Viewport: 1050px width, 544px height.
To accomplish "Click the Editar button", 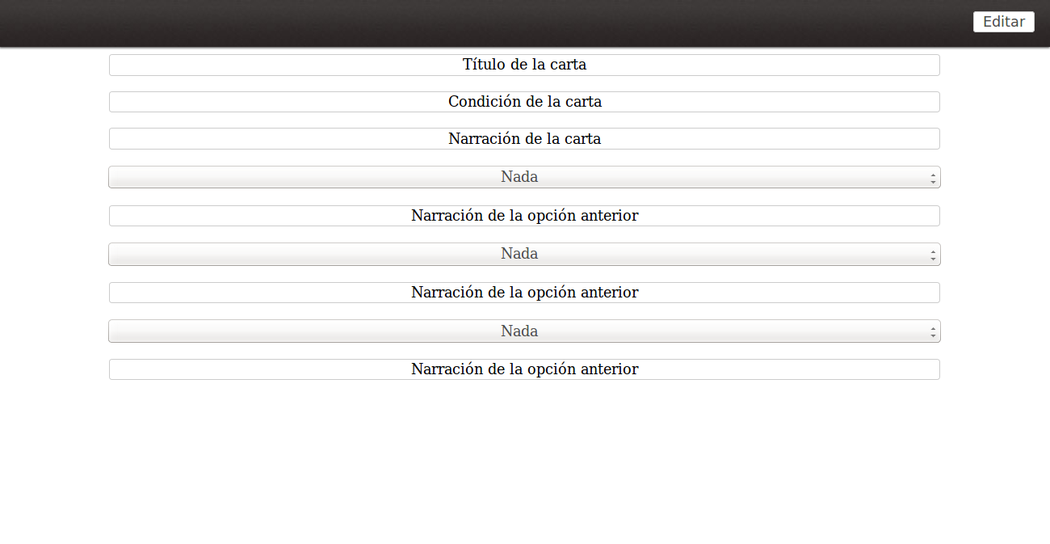I will (x=1003, y=22).
